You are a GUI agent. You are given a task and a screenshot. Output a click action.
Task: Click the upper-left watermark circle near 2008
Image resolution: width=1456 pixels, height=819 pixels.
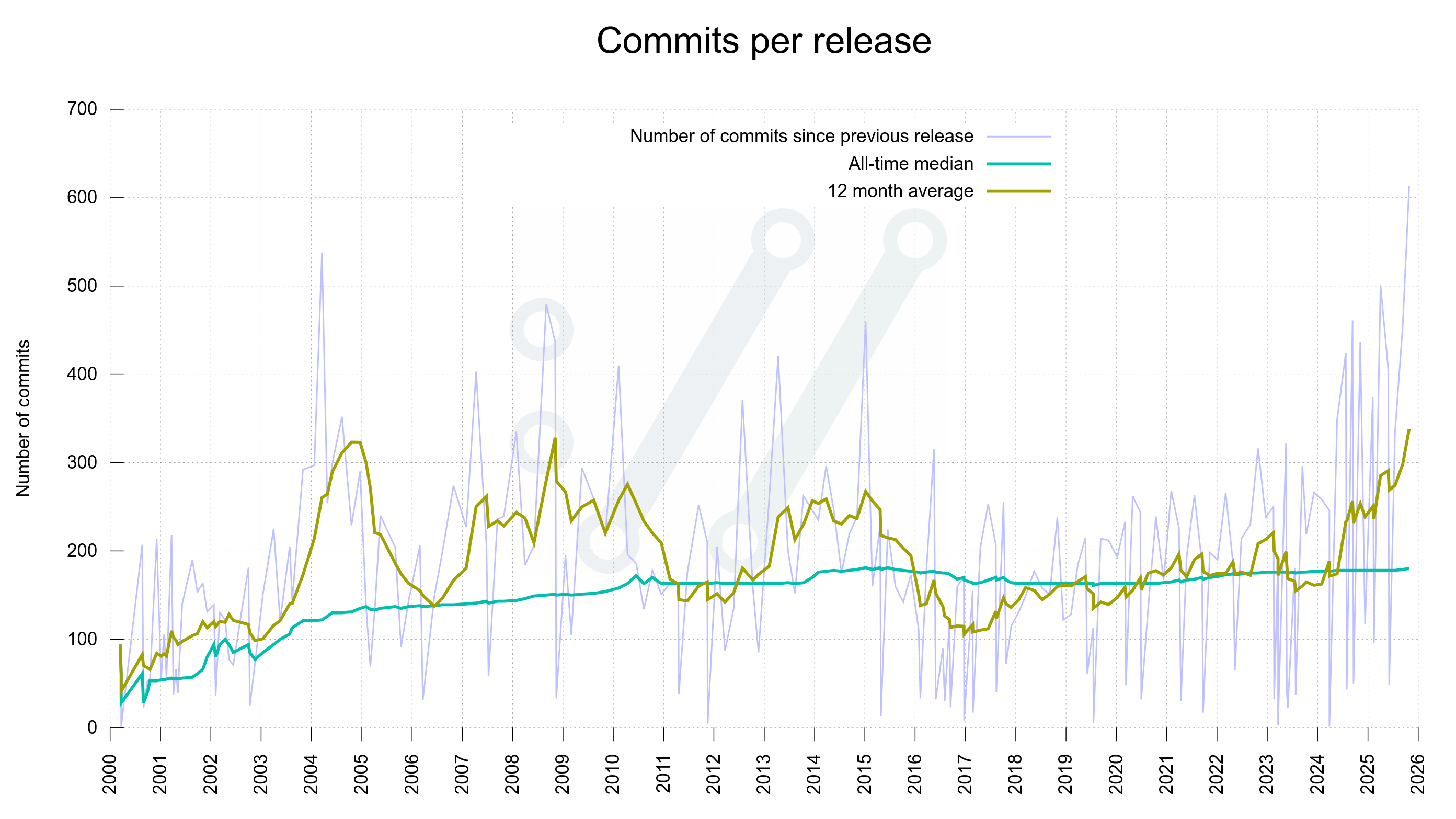pos(542,330)
